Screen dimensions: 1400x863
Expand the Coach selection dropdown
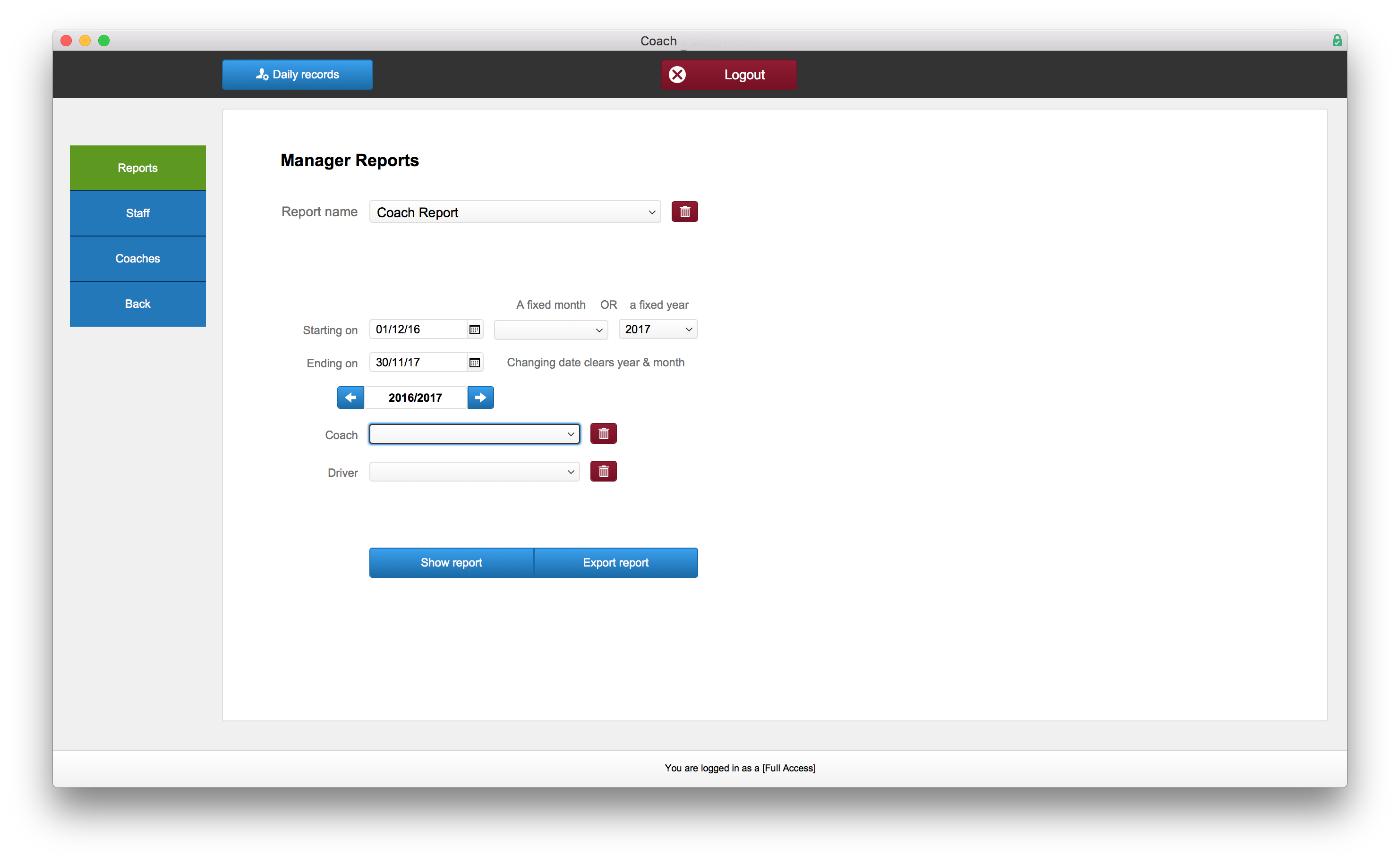pos(474,434)
